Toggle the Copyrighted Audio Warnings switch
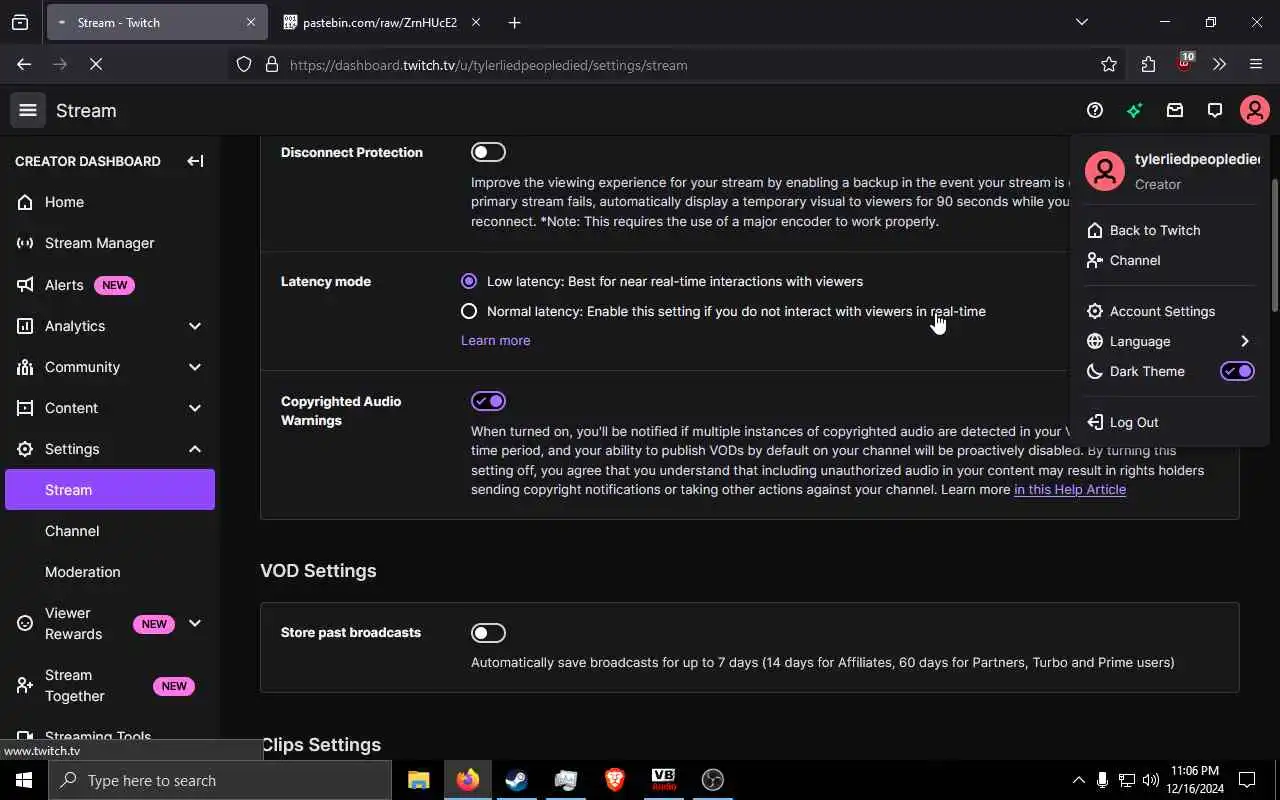 (489, 401)
